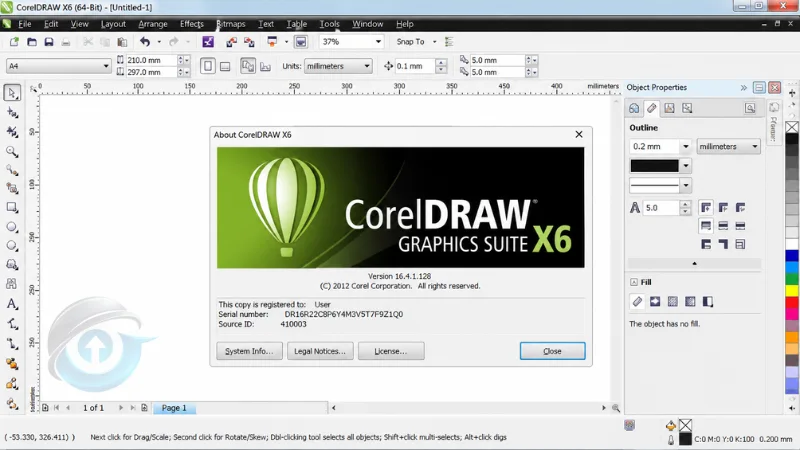Select the Freehand tool in the toolbox
Image resolution: width=800 pixels, height=450 pixels.
[x=12, y=170]
